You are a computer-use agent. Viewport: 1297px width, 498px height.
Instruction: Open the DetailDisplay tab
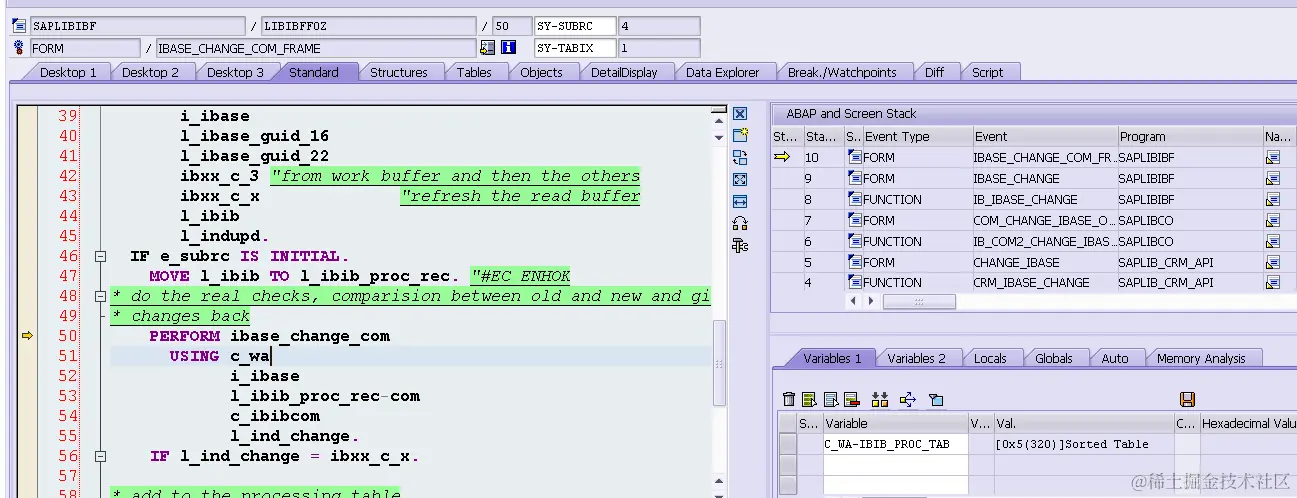(624, 72)
